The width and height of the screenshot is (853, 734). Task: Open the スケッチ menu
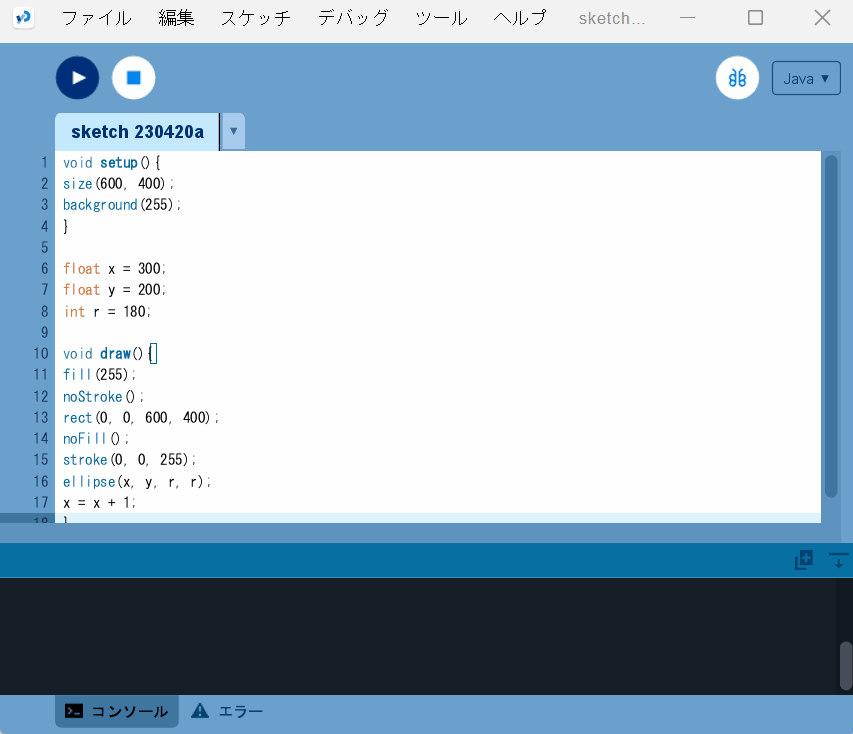(256, 18)
